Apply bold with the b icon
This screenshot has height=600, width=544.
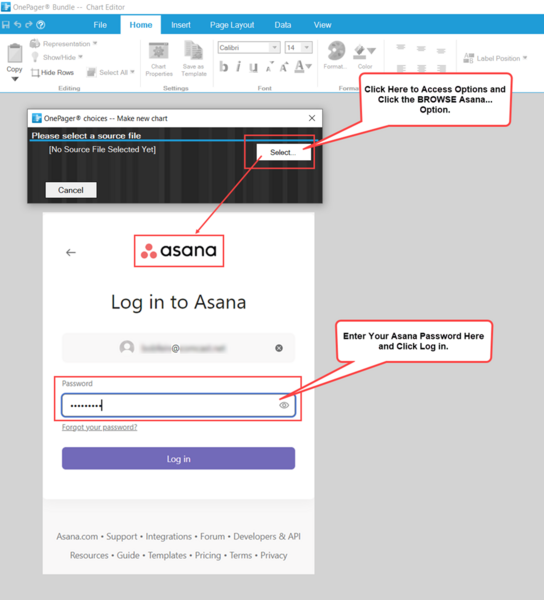(224, 67)
